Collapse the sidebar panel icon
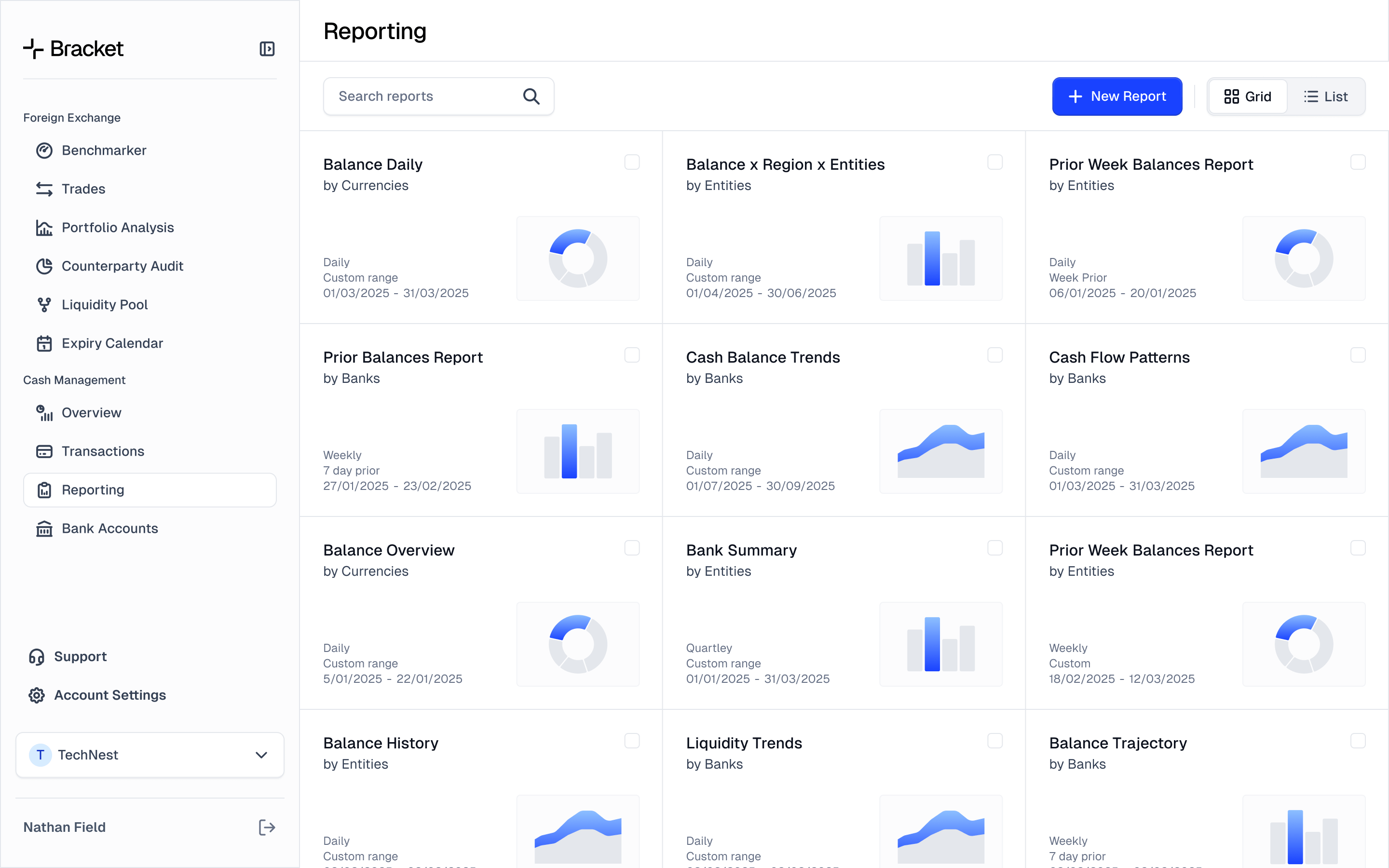Viewport: 1389px width, 868px height. point(267,49)
